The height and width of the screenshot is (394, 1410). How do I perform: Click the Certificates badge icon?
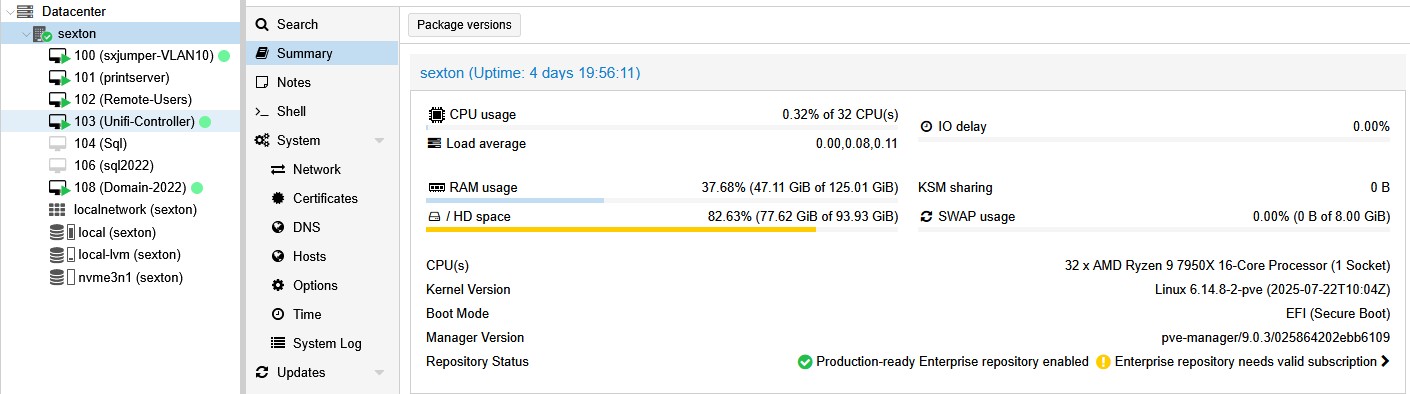(x=278, y=198)
